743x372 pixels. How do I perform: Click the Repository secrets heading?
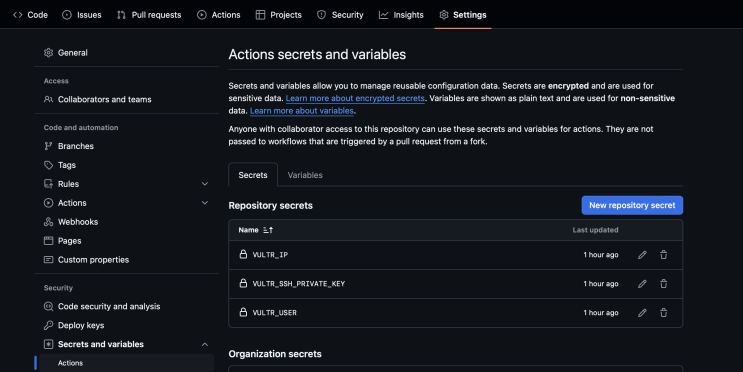[x=271, y=206]
